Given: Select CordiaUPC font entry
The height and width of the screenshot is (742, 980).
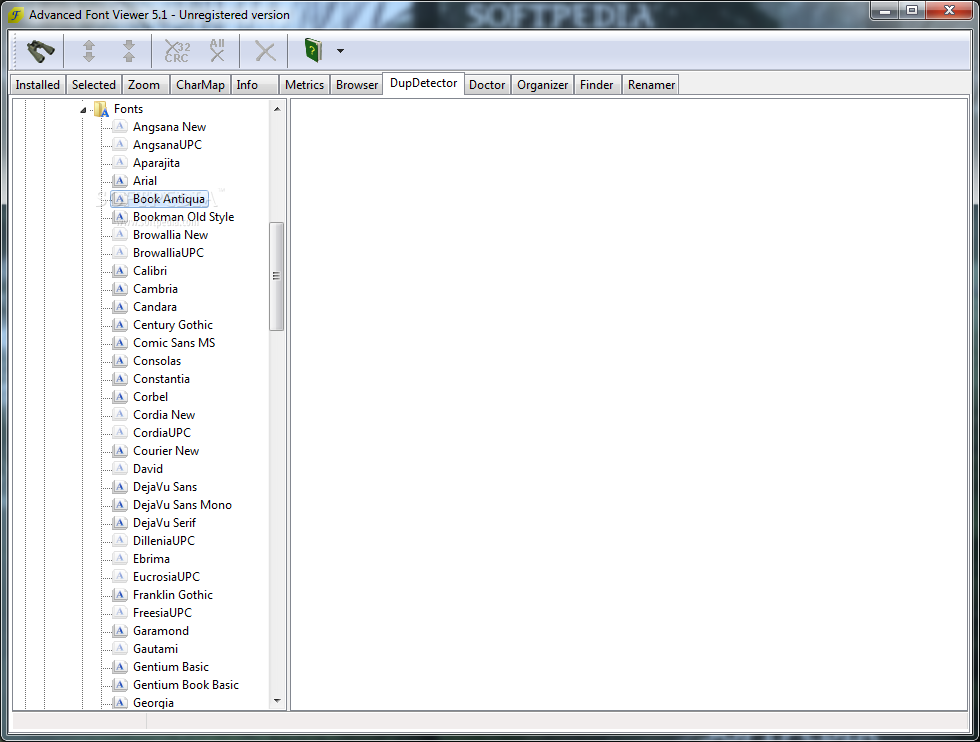Looking at the screenshot, I should pos(162,433).
